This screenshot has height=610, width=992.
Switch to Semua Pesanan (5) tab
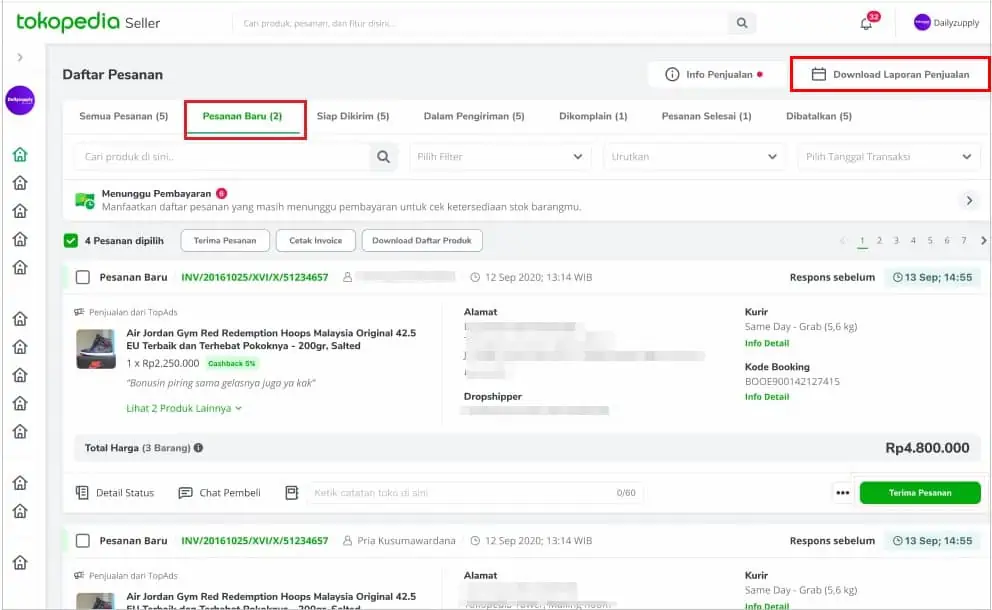click(x=123, y=116)
